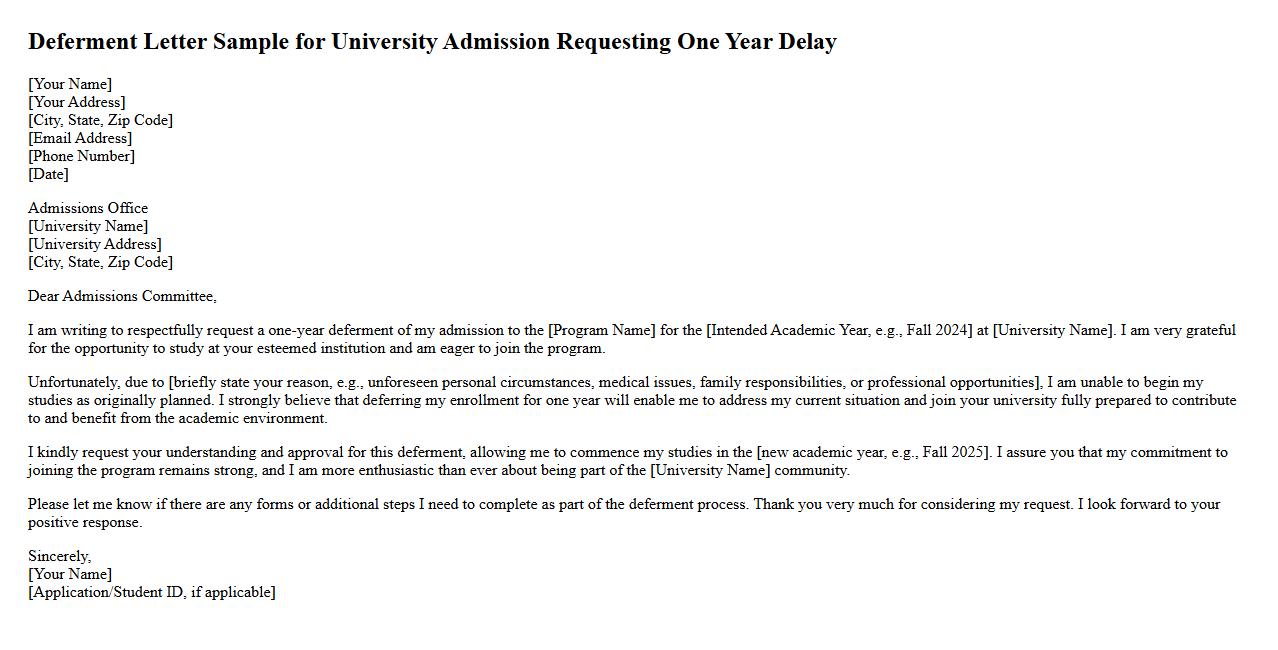Viewport: 1278px width, 650px height.
Task: Click the [Your Name] signature below Sincerely
Action: point(70,574)
